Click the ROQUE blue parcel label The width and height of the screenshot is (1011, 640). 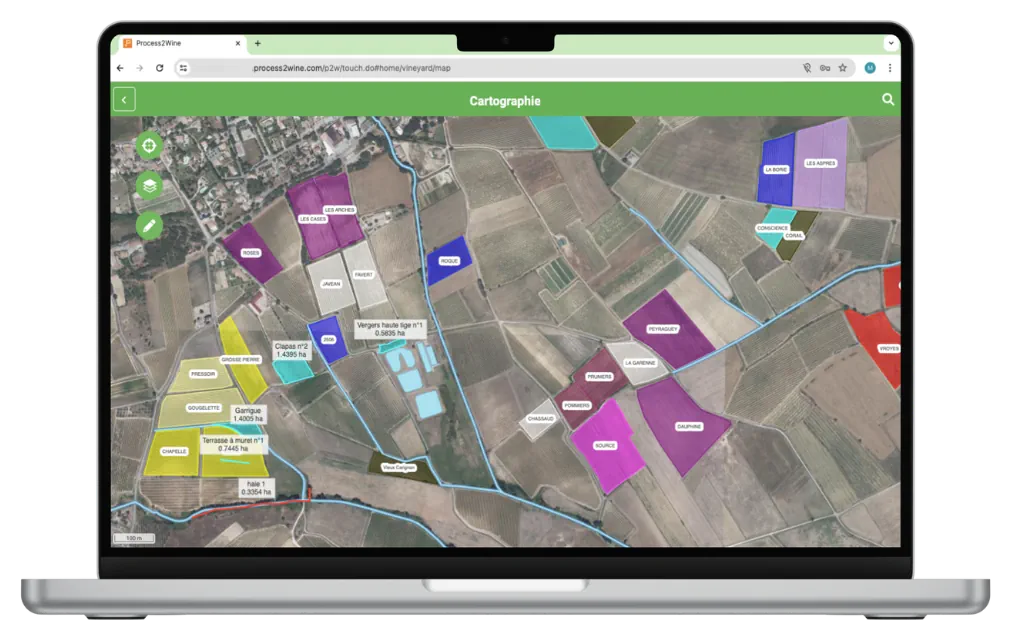pyautogui.click(x=448, y=264)
